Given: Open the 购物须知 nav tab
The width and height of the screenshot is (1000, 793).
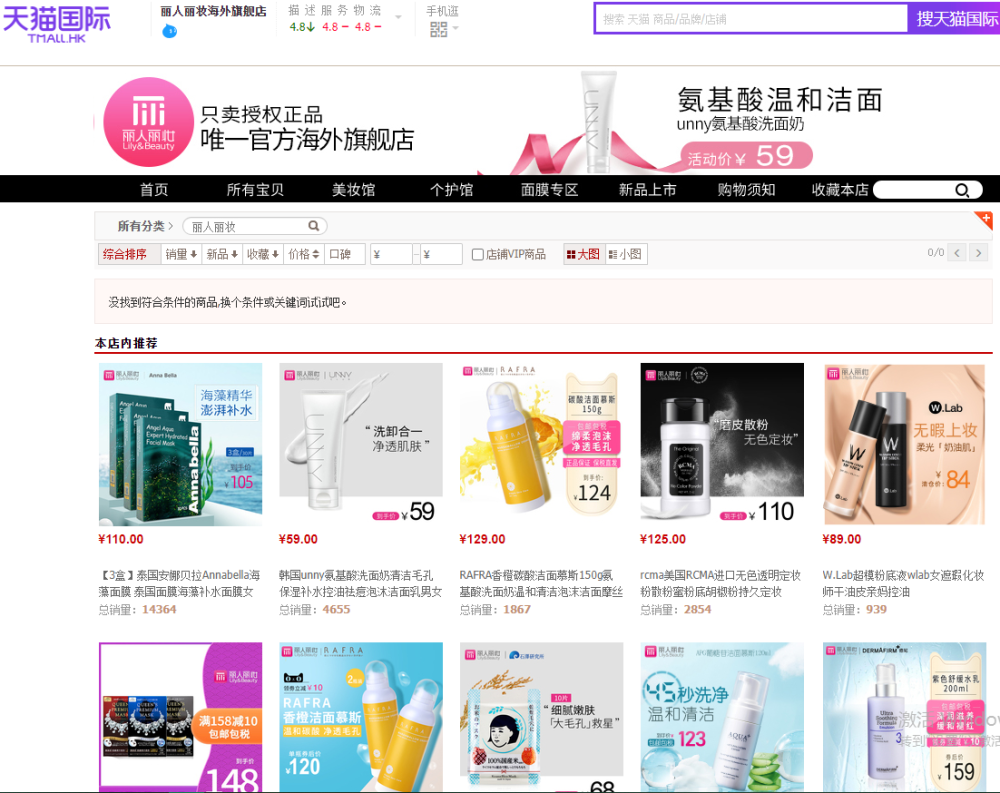Looking at the screenshot, I should tap(746, 189).
